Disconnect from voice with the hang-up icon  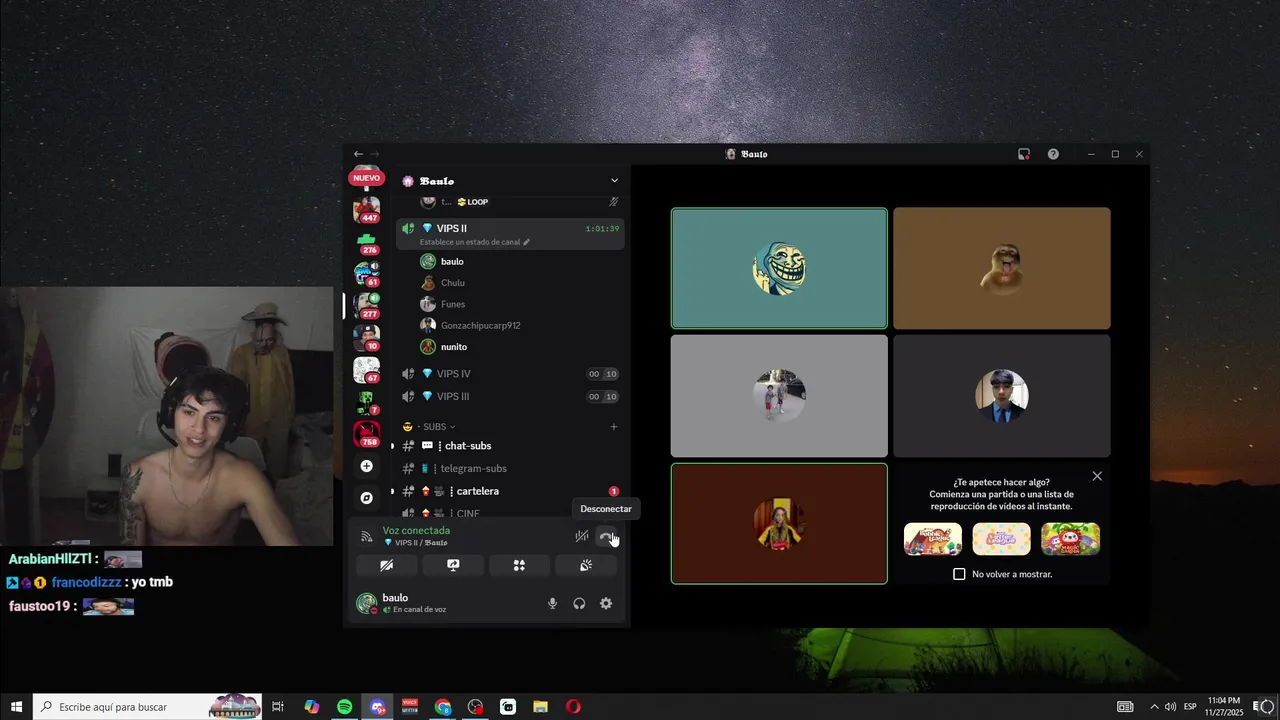606,537
